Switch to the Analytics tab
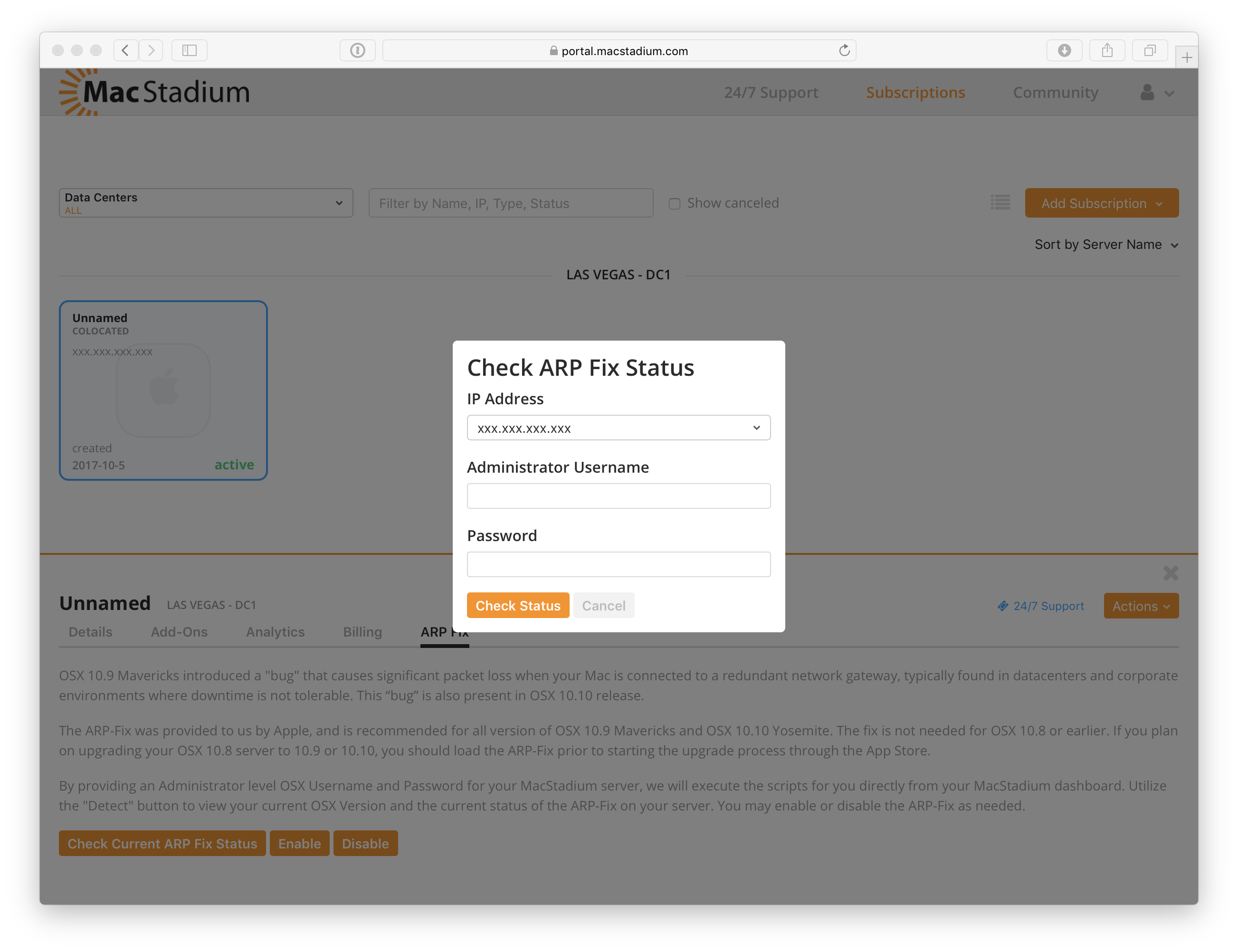This screenshot has height=952, width=1238. click(x=275, y=631)
